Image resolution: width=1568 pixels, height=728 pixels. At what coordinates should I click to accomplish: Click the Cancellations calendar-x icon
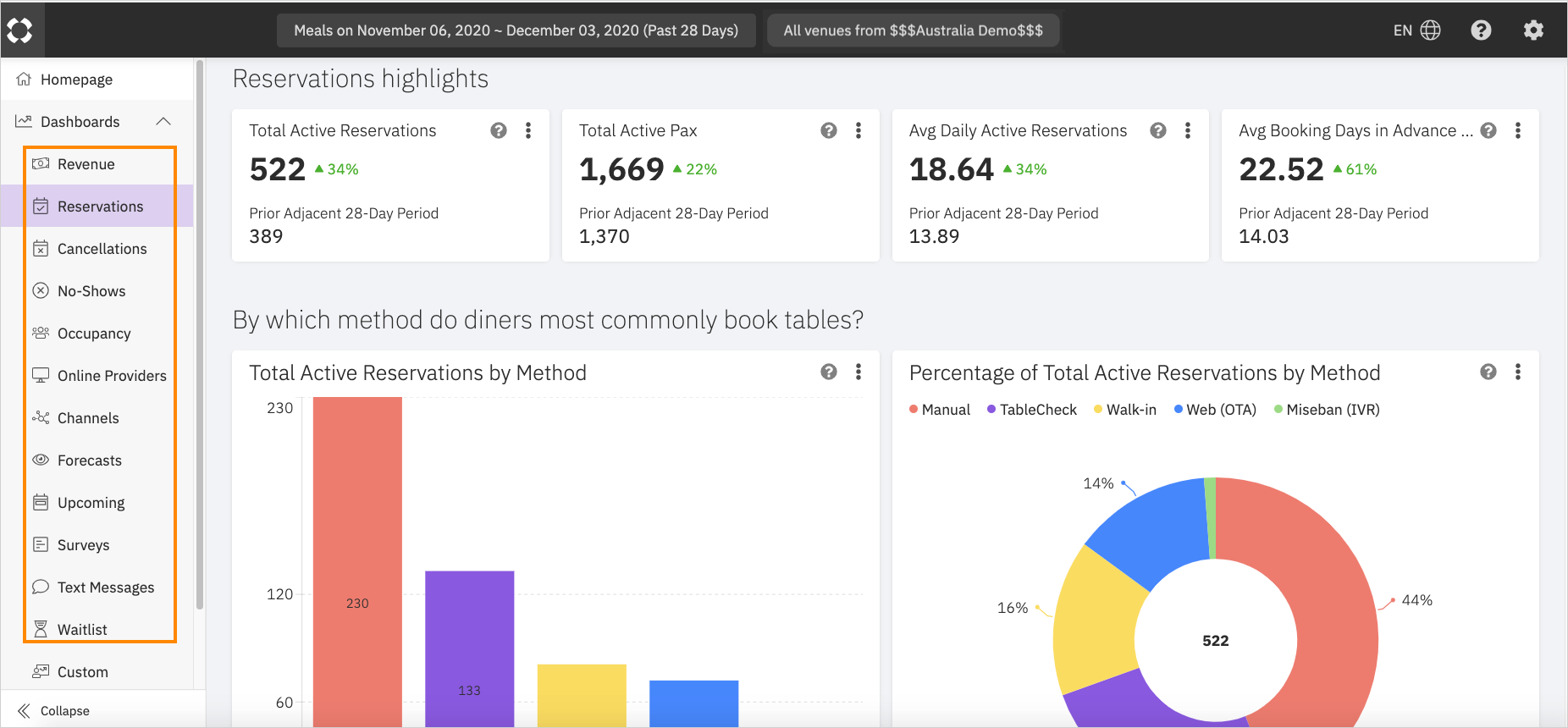pyautogui.click(x=41, y=248)
